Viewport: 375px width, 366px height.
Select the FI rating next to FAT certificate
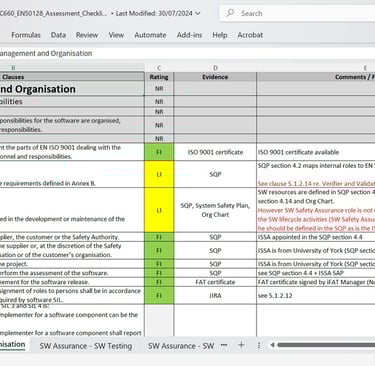pyautogui.click(x=159, y=282)
